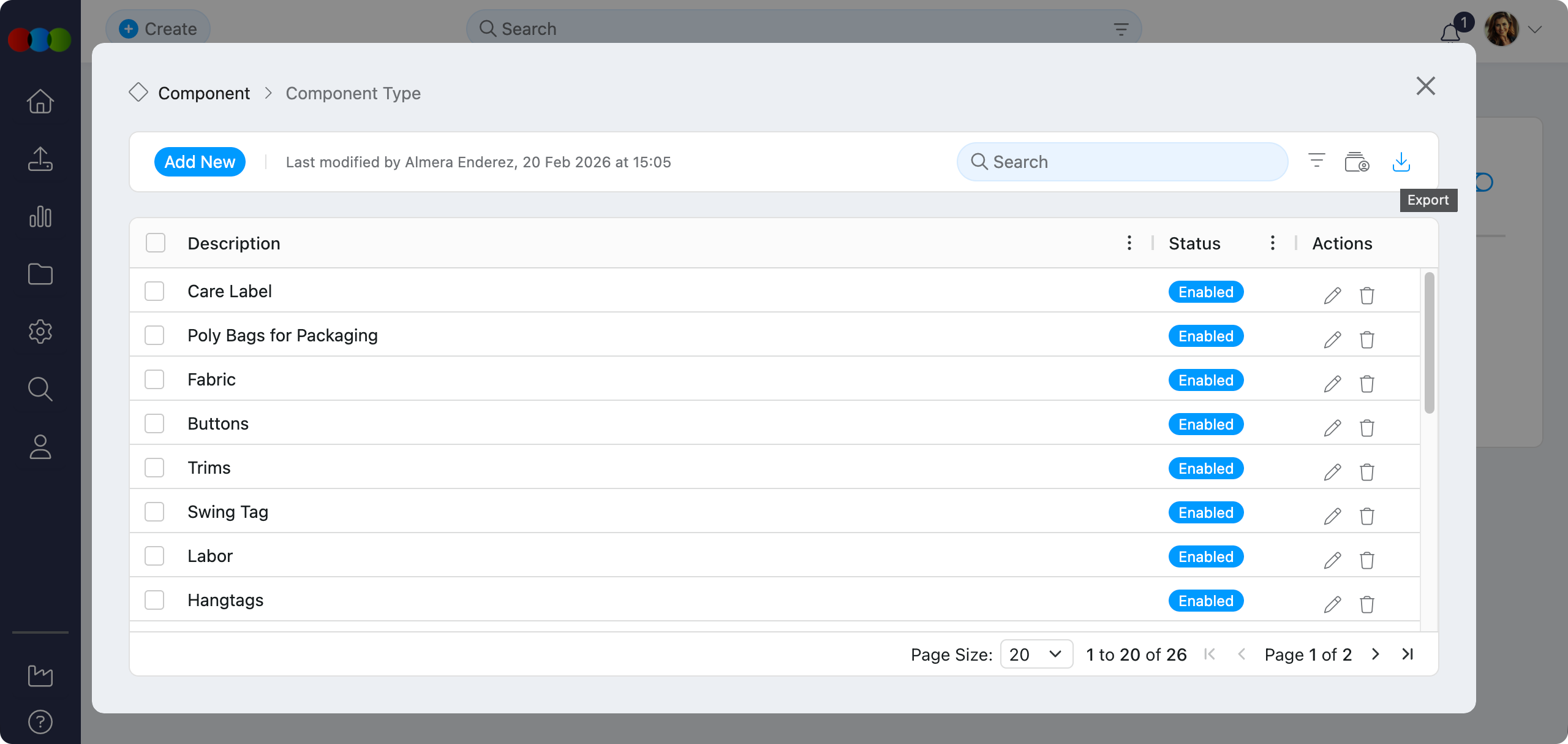The image size is (1568, 744).
Task: Edit the Care Label row
Action: [1332, 295]
